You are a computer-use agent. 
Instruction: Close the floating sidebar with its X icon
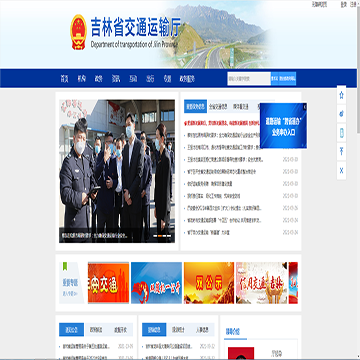[341, 171]
